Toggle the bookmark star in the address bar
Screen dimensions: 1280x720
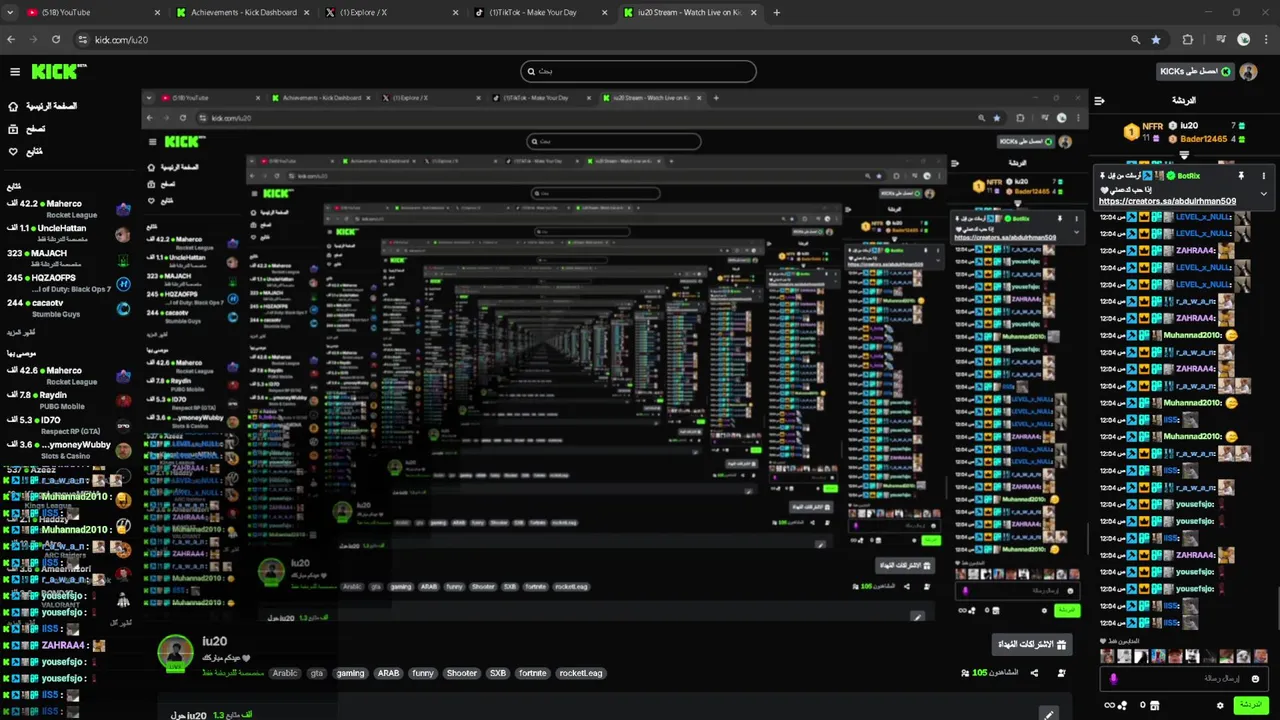coord(1156,39)
